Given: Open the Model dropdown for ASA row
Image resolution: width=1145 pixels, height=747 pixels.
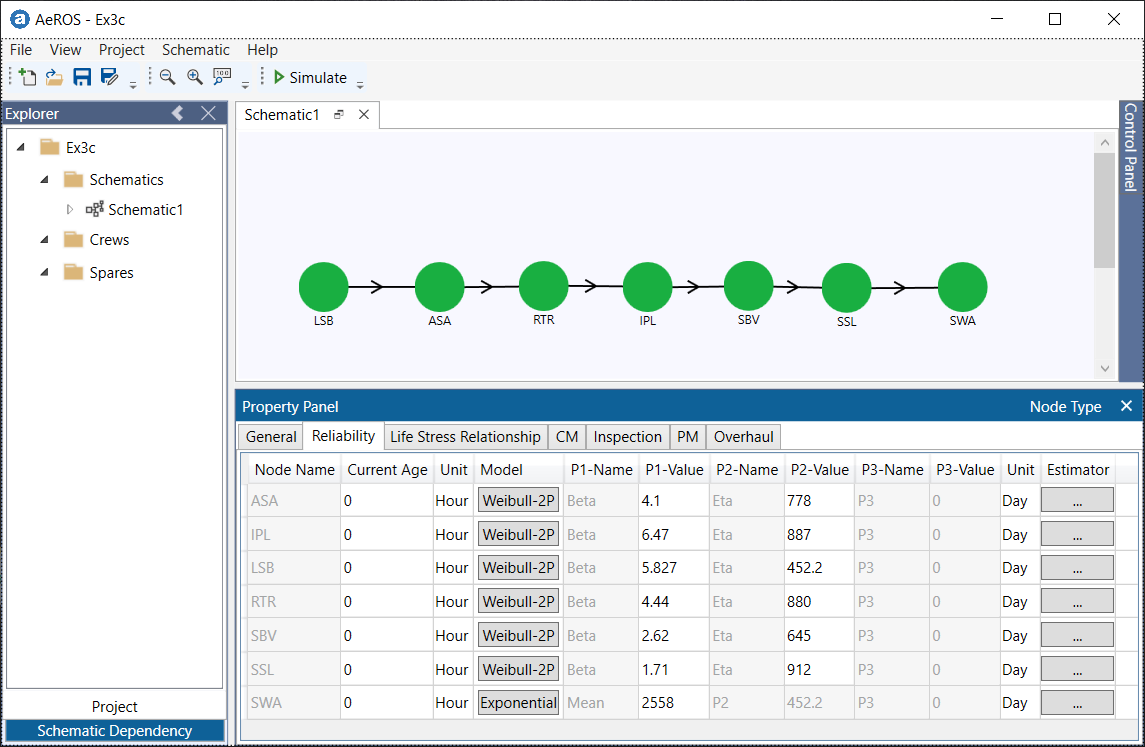Looking at the screenshot, I should click(x=518, y=501).
